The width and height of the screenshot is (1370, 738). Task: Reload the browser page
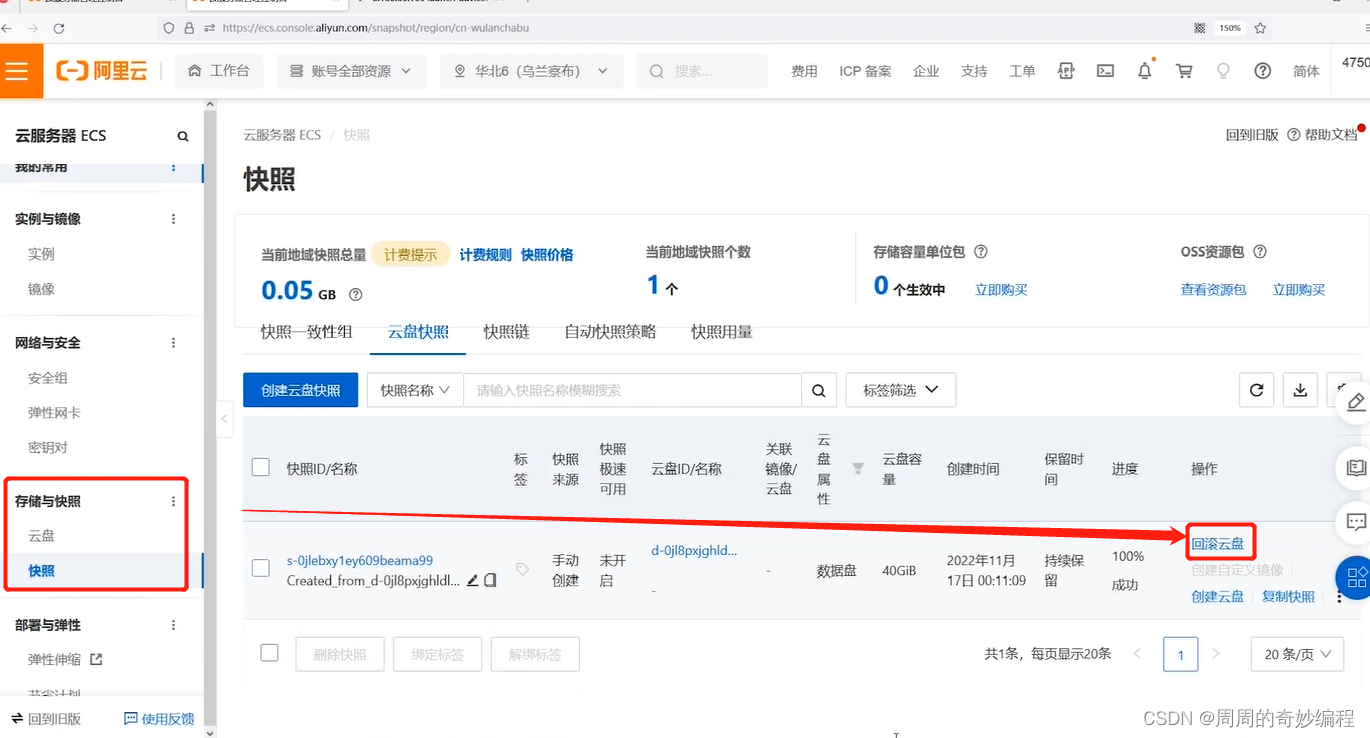click(x=59, y=29)
